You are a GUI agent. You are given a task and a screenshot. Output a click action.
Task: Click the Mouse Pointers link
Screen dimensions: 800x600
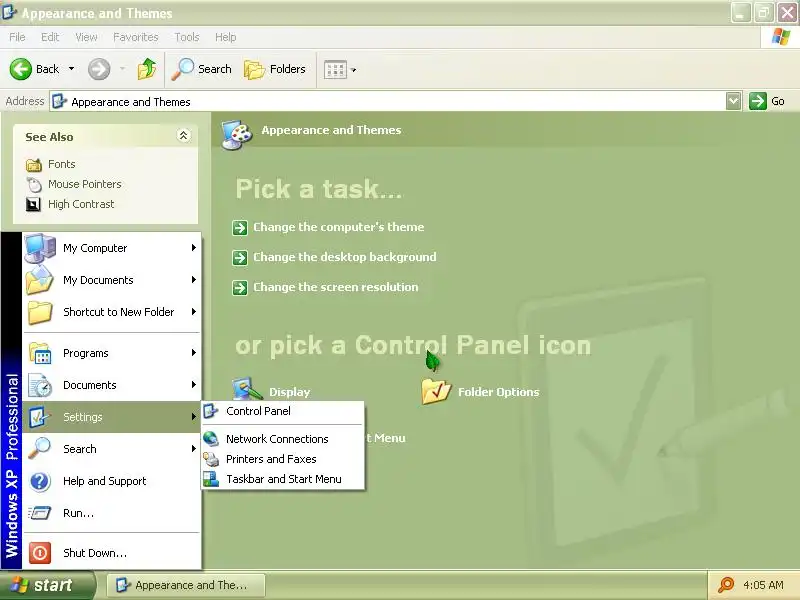point(85,184)
